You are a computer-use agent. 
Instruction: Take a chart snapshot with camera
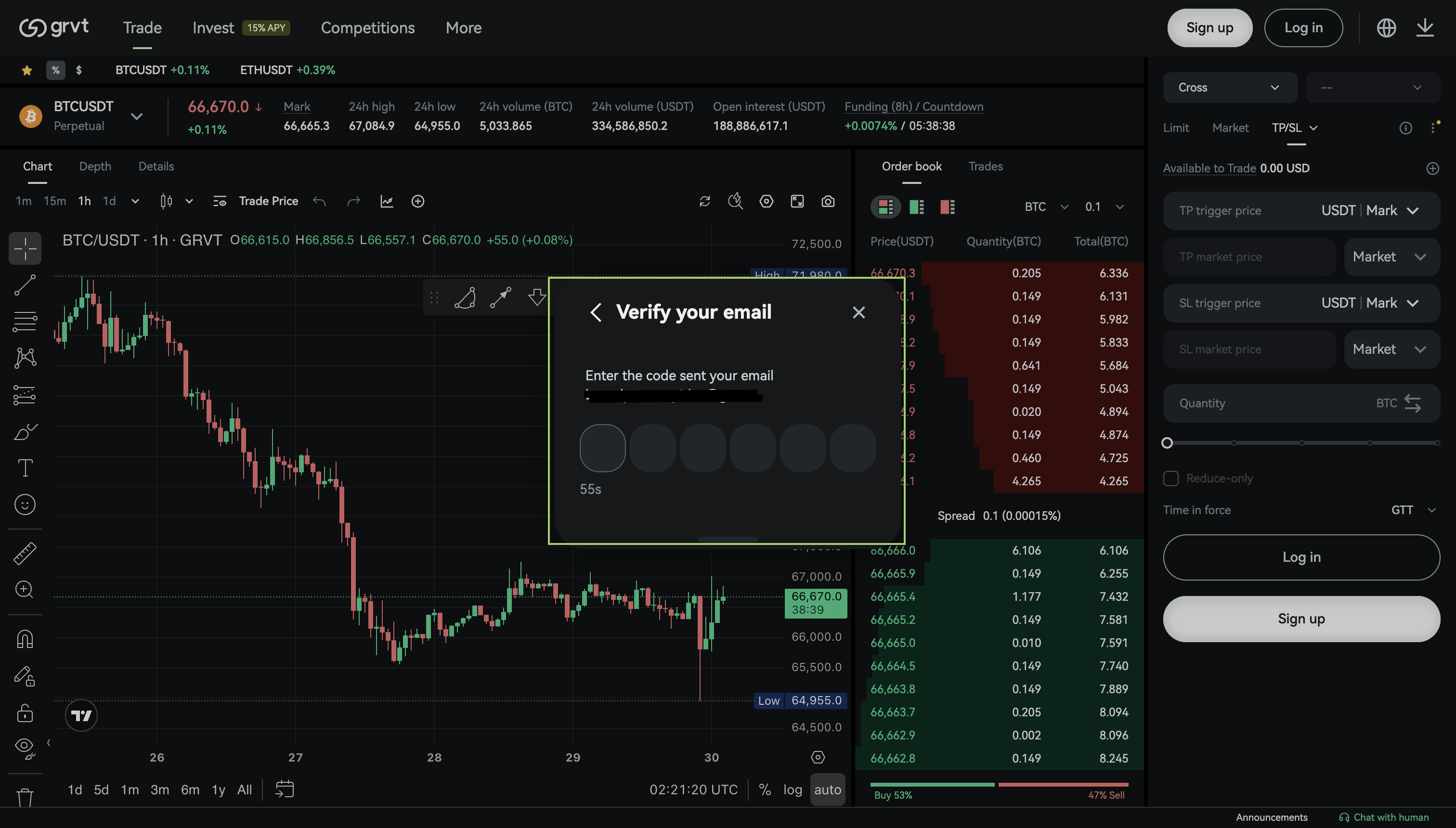(828, 201)
